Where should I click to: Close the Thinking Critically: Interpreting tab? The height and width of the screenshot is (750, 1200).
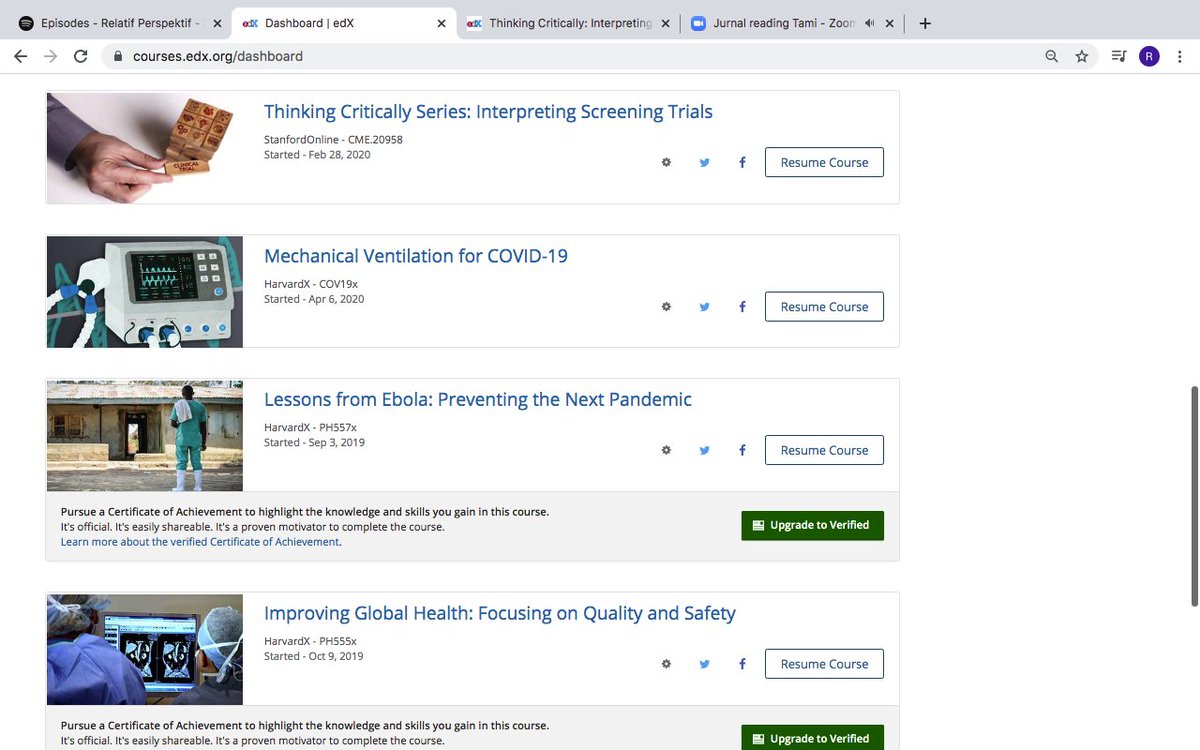[x=666, y=23]
